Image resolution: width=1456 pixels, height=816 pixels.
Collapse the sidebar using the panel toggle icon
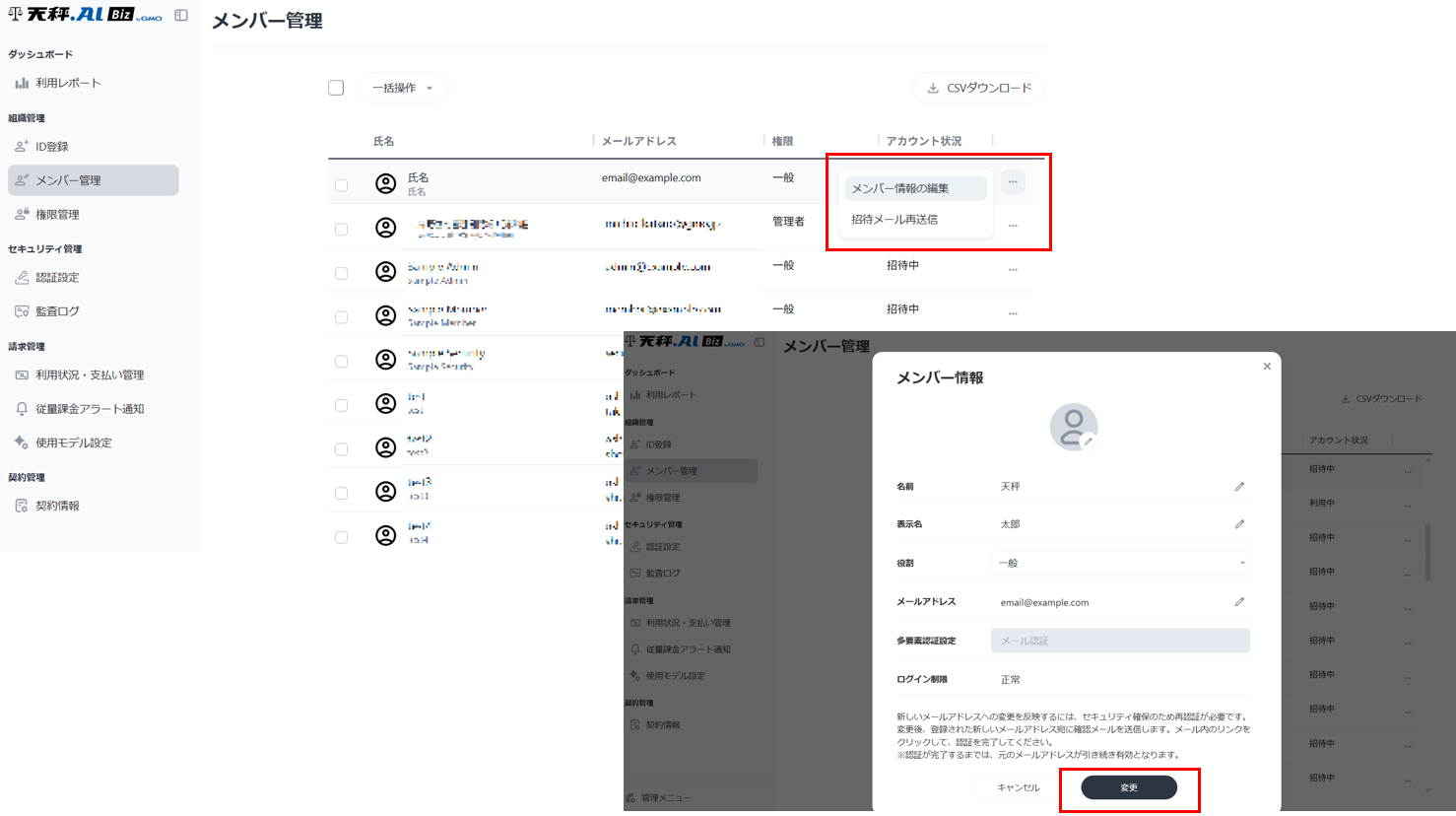181,15
